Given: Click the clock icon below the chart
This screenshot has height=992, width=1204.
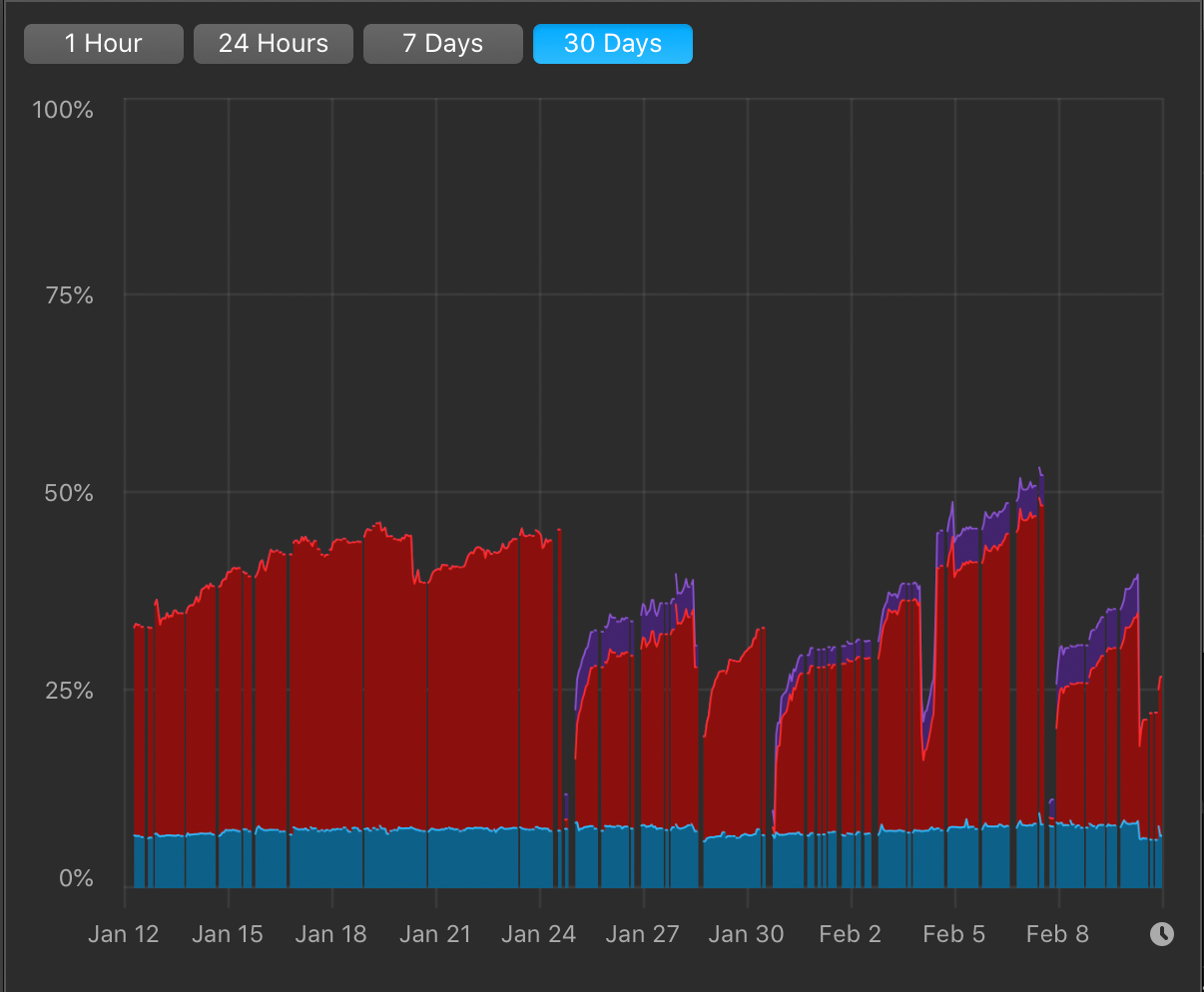Looking at the screenshot, I should tap(1162, 934).
